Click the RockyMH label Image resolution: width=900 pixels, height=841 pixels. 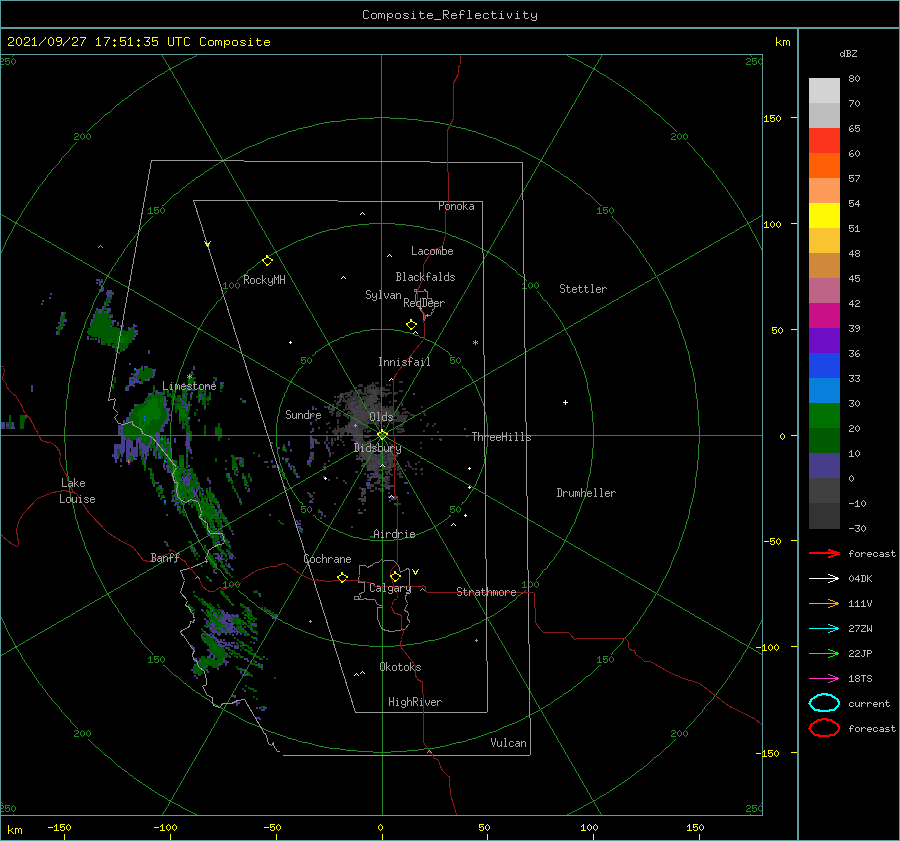pos(264,280)
